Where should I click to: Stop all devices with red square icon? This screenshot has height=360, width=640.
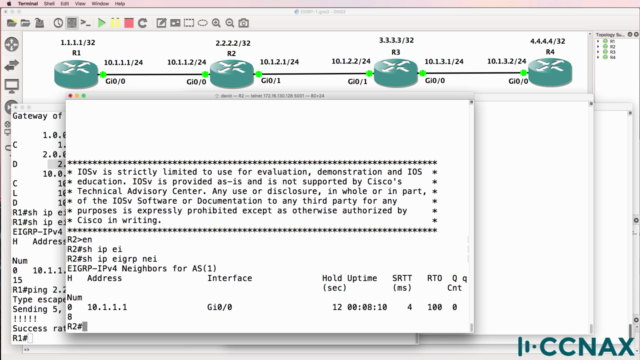tap(129, 23)
